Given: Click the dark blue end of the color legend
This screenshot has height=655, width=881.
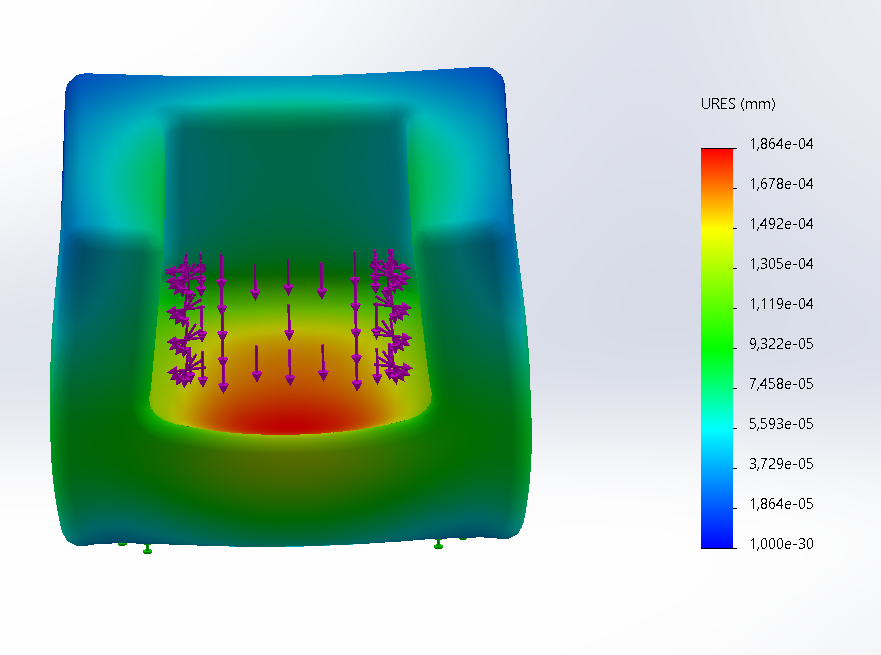Looking at the screenshot, I should point(716,538).
